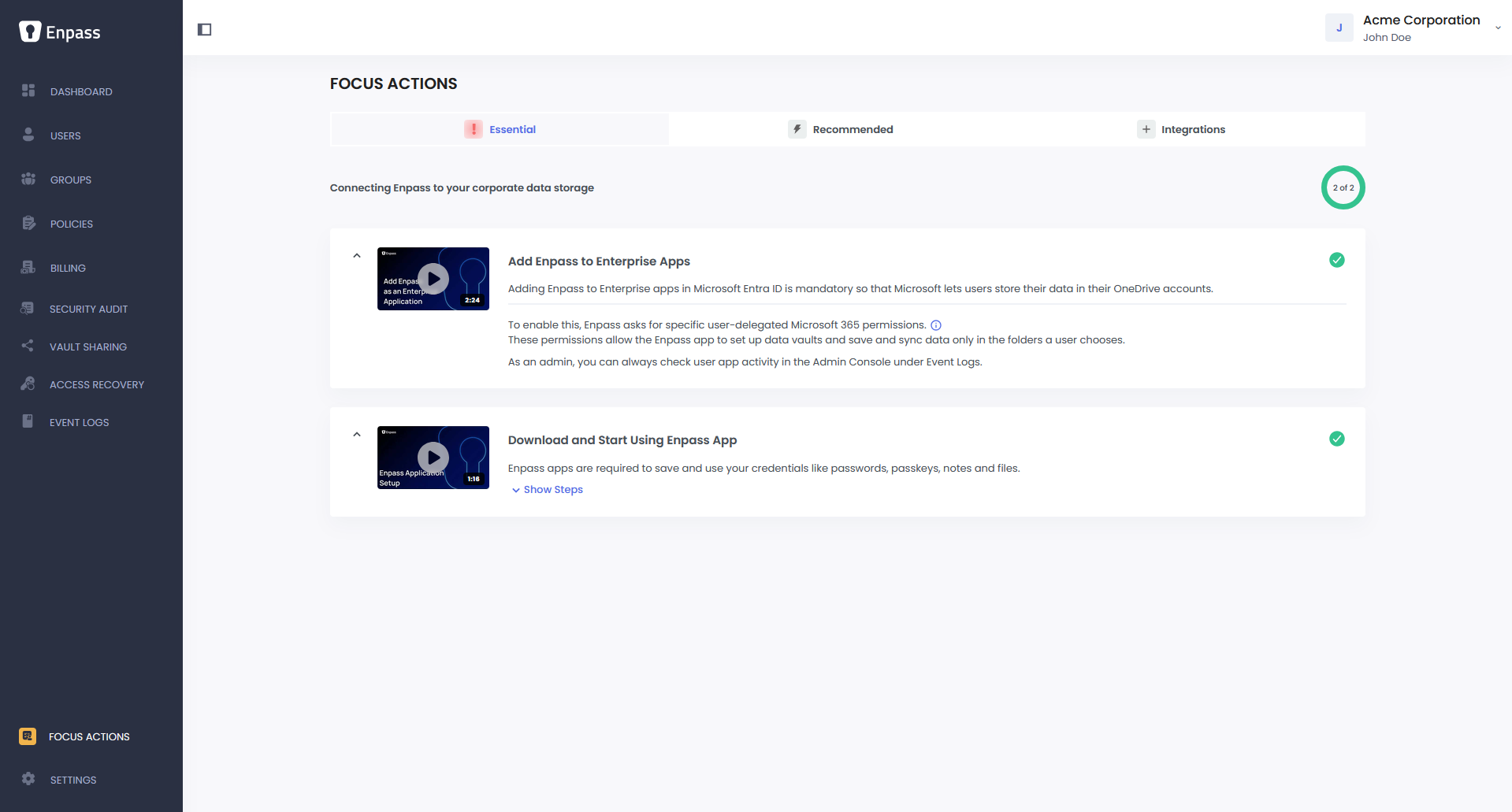Click the text mentioning Admin Console under Event Logs

745,362
